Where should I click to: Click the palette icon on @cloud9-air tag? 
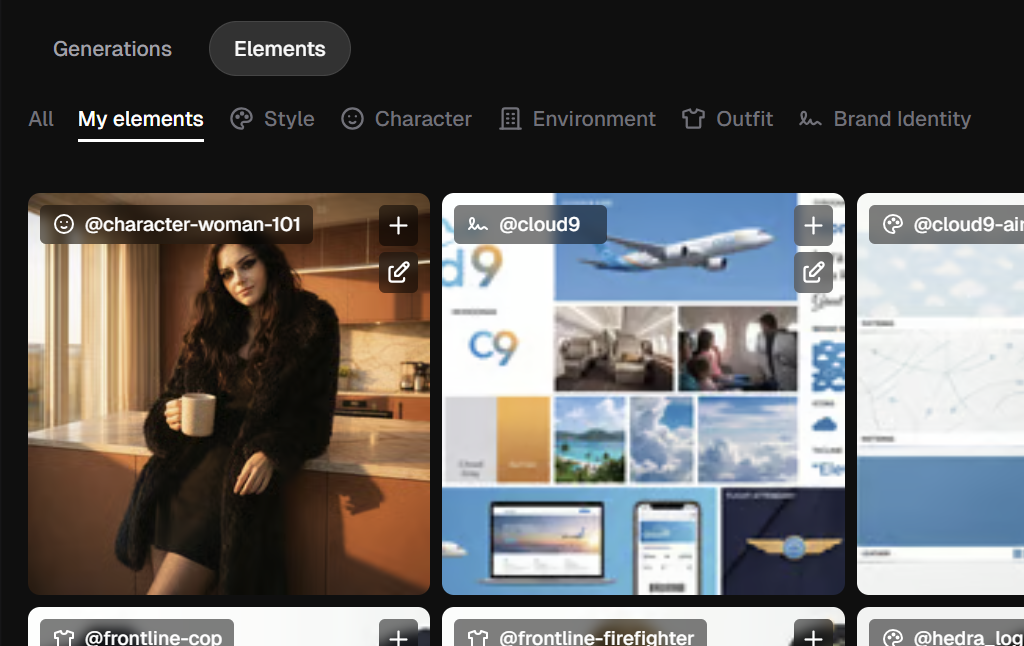coord(893,225)
